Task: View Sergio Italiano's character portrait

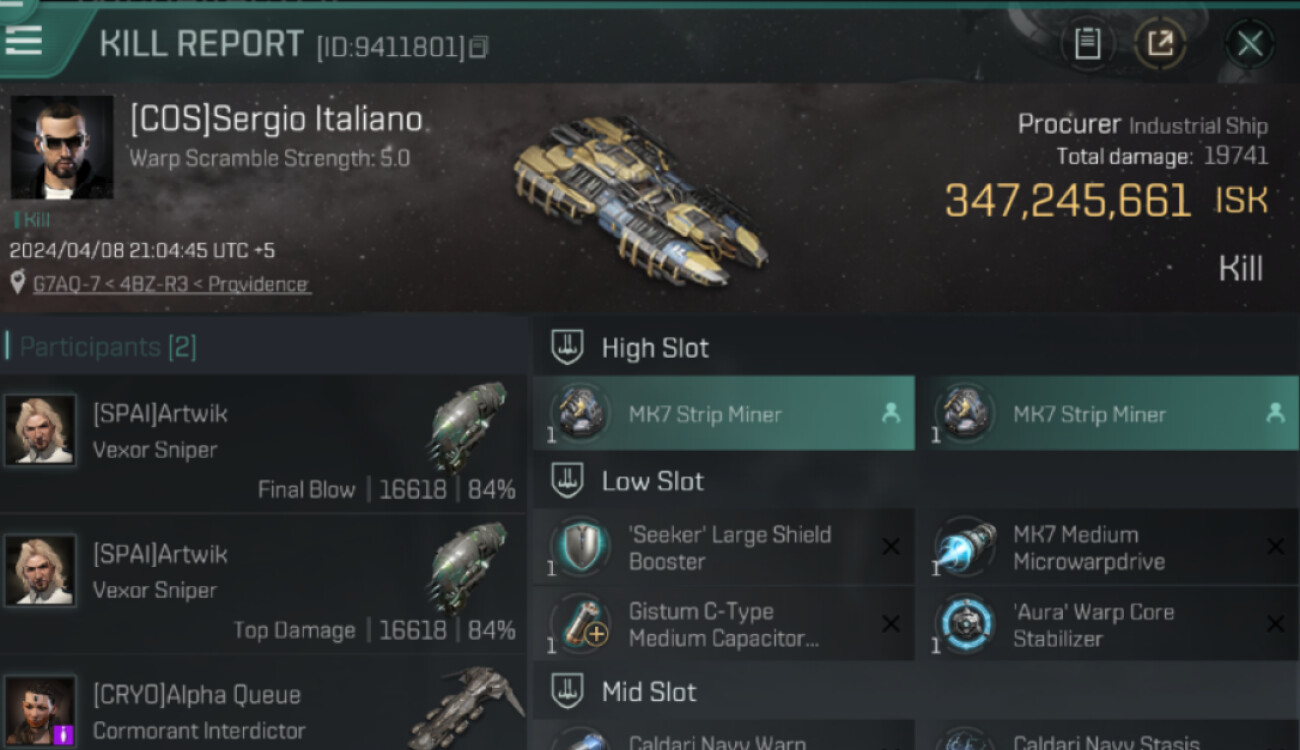Action: click(62, 148)
